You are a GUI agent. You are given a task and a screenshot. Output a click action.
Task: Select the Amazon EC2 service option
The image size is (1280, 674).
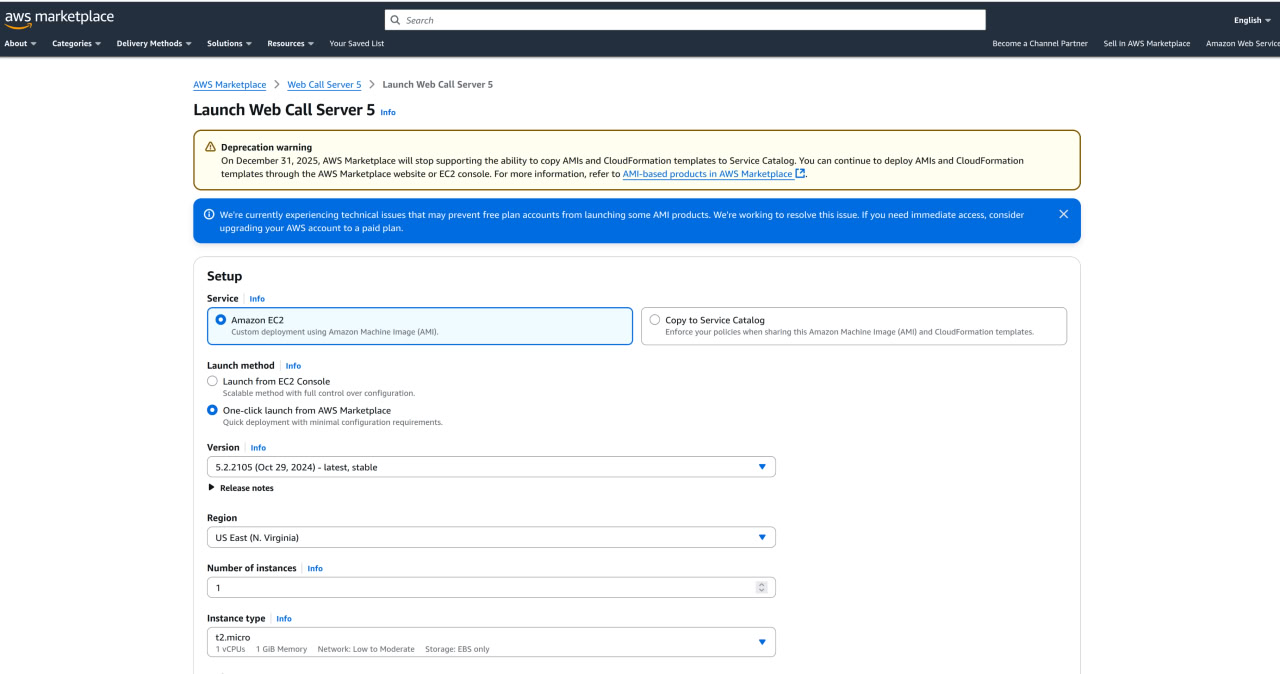pos(420,326)
